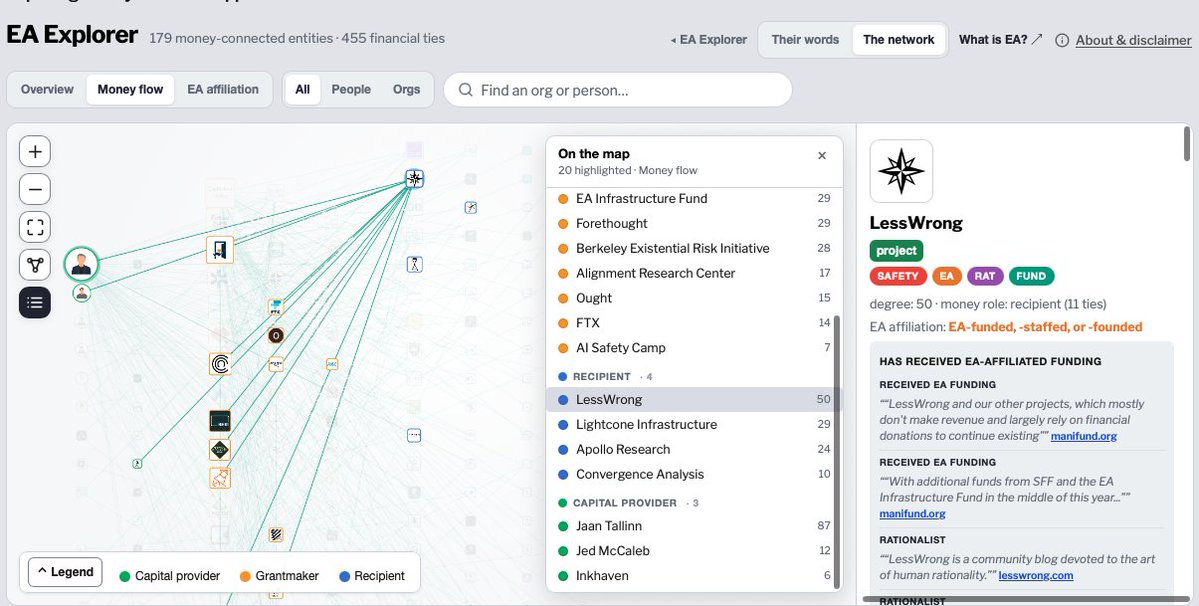Open About & disclaimer

click(1133, 41)
